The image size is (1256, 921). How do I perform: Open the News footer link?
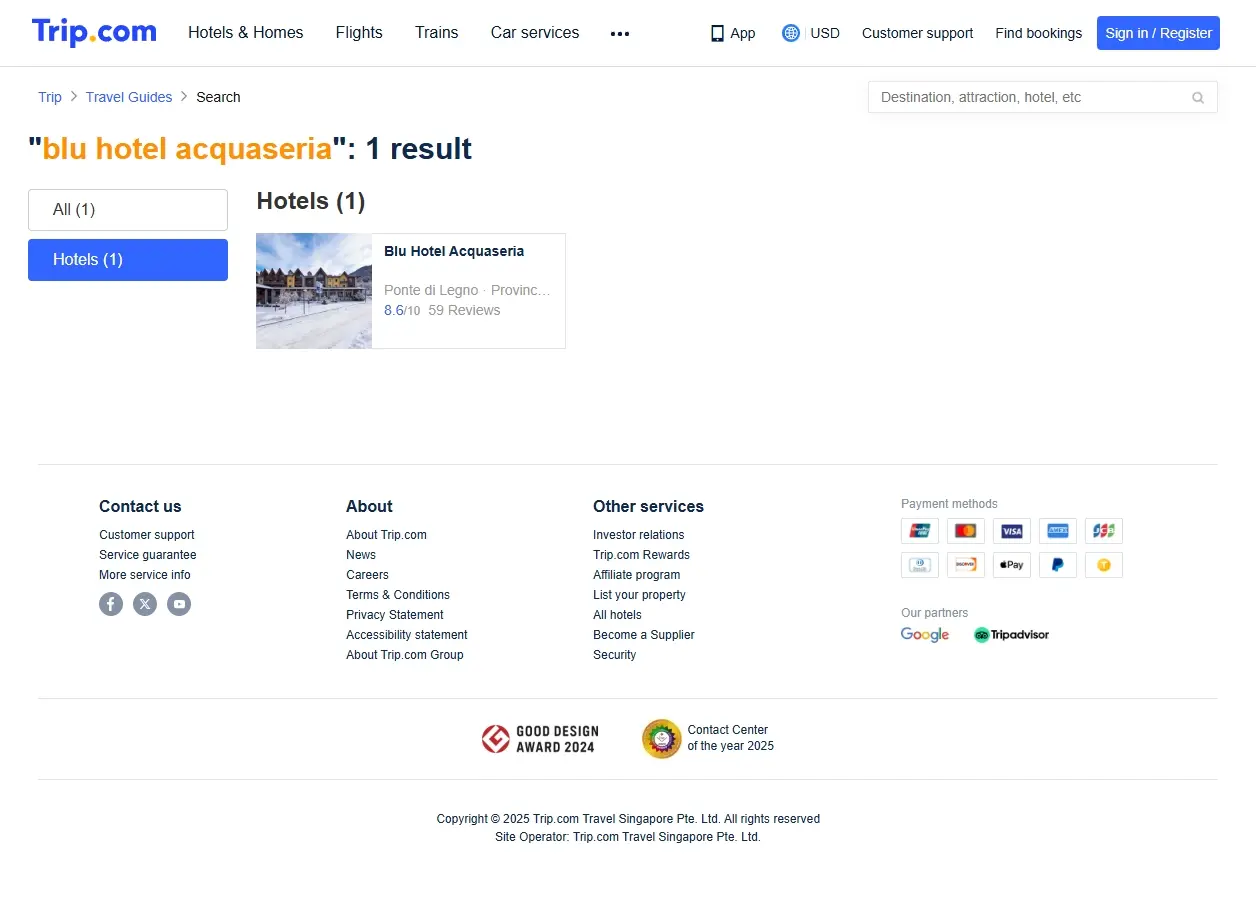click(361, 555)
